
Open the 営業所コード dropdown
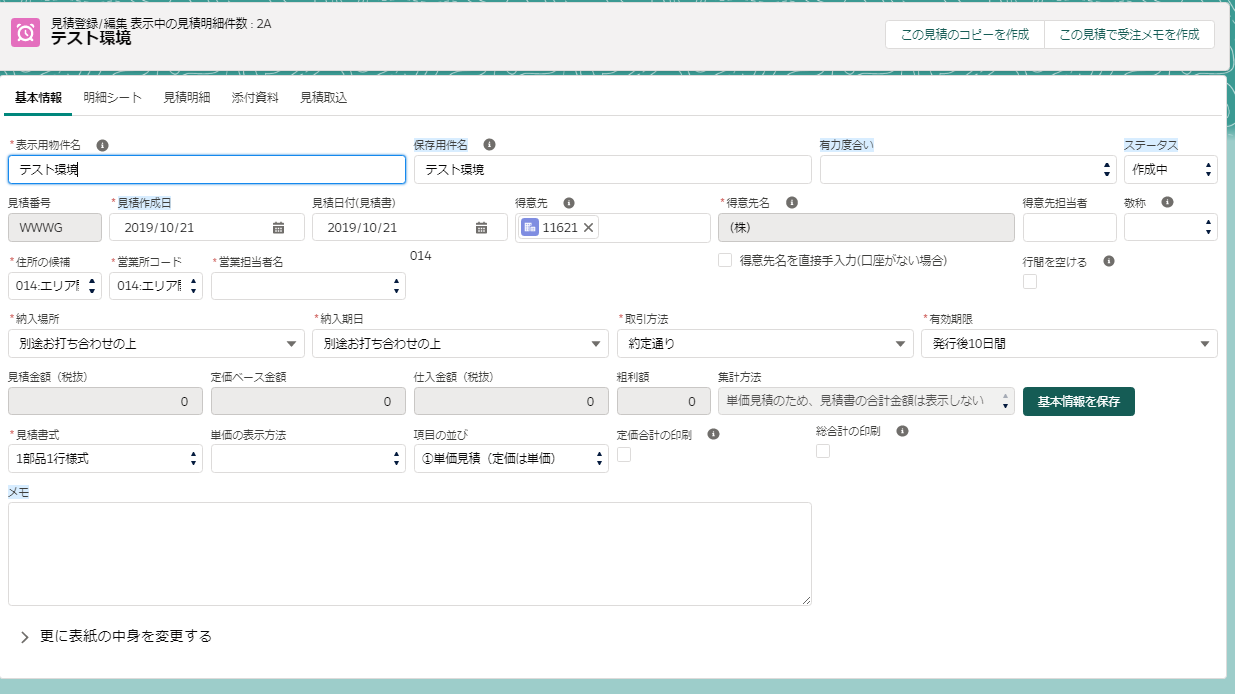click(x=156, y=286)
